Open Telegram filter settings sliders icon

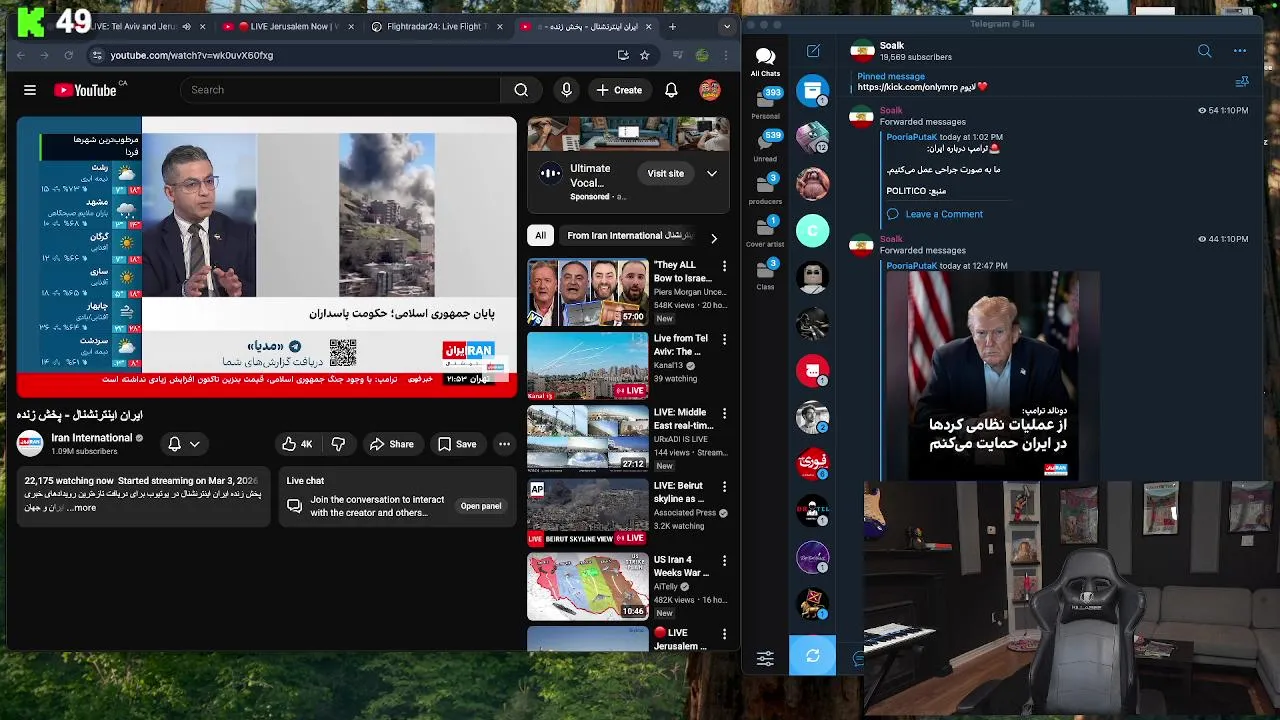click(765, 658)
